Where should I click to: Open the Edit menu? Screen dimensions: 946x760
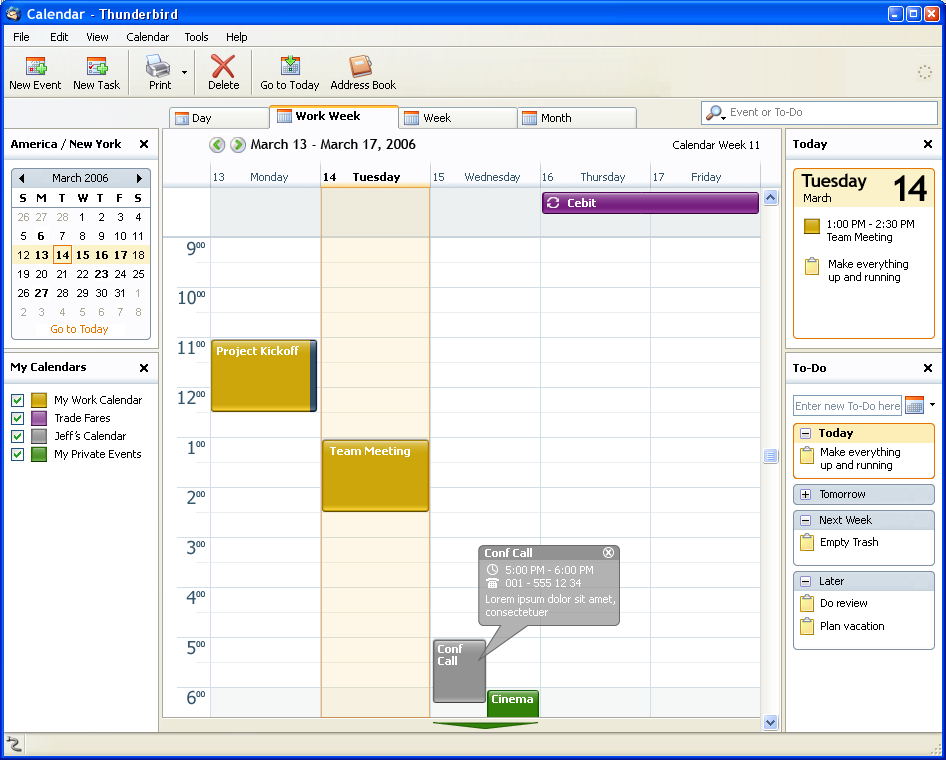point(59,37)
